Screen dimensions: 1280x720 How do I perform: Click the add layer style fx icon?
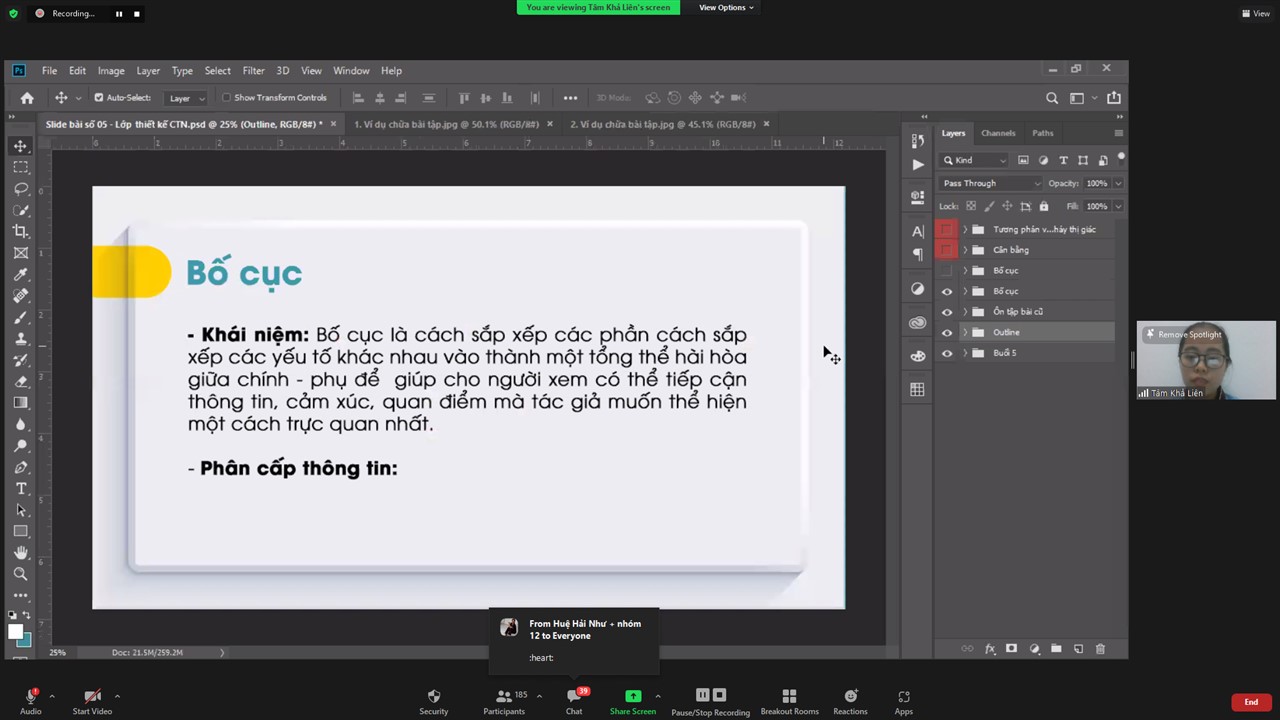point(990,649)
